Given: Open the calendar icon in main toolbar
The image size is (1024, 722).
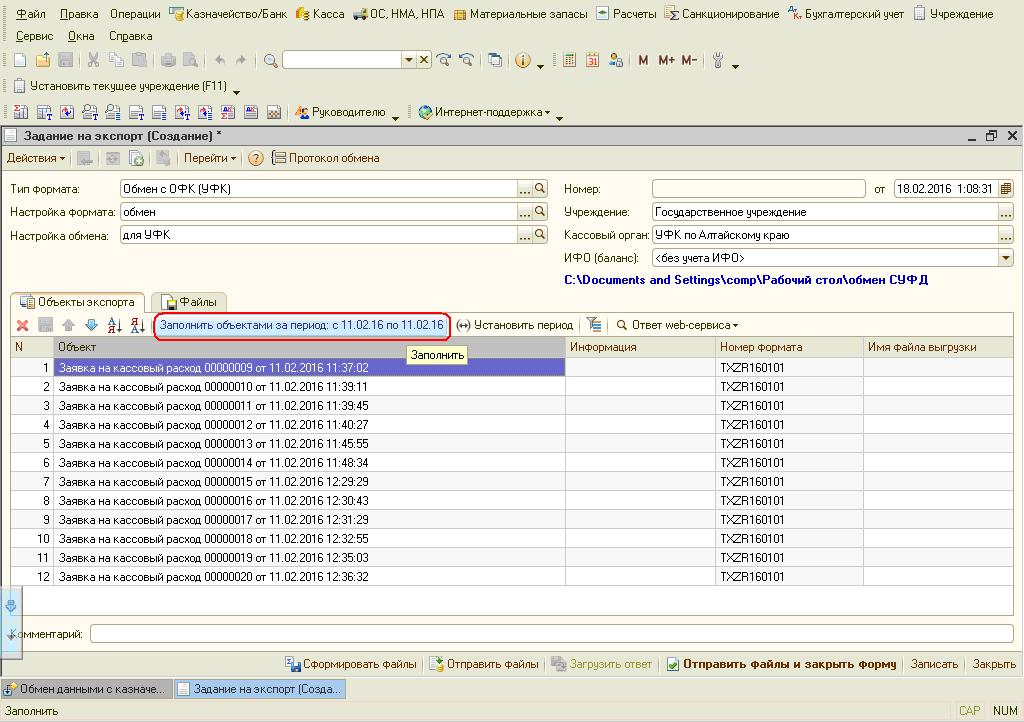Looking at the screenshot, I should pos(592,61).
